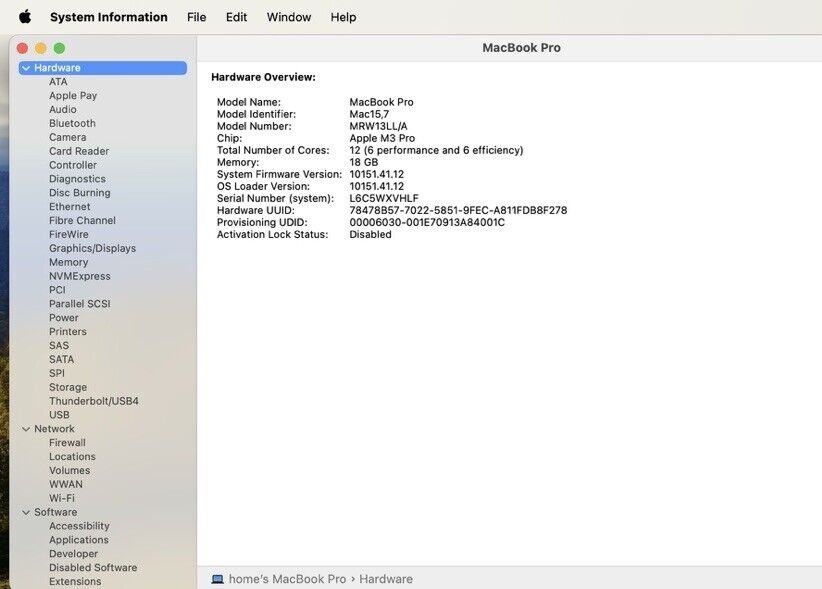
Task: Select ATA in the sidebar
Action: click(58, 82)
